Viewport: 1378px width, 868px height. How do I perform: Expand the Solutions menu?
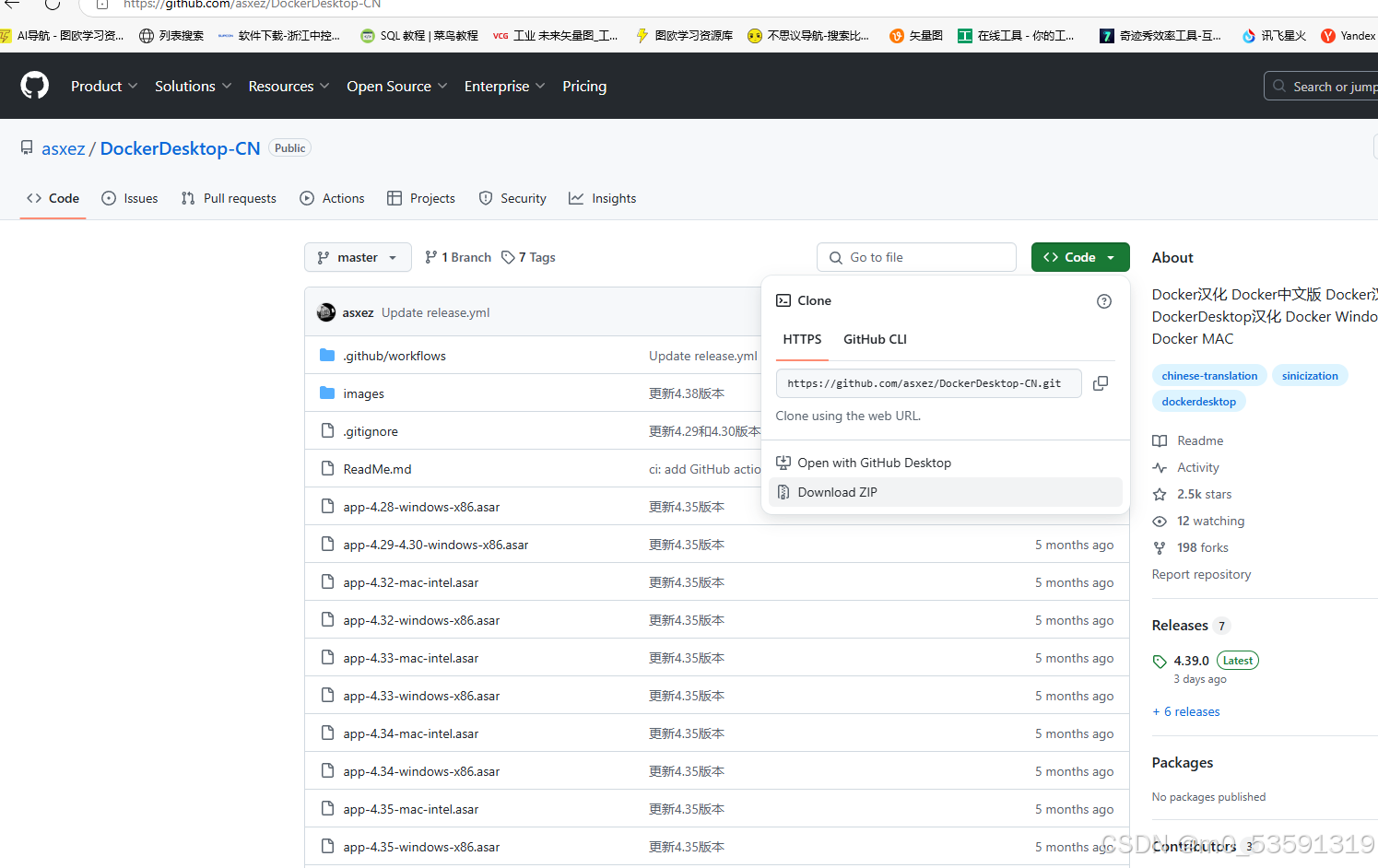point(193,86)
